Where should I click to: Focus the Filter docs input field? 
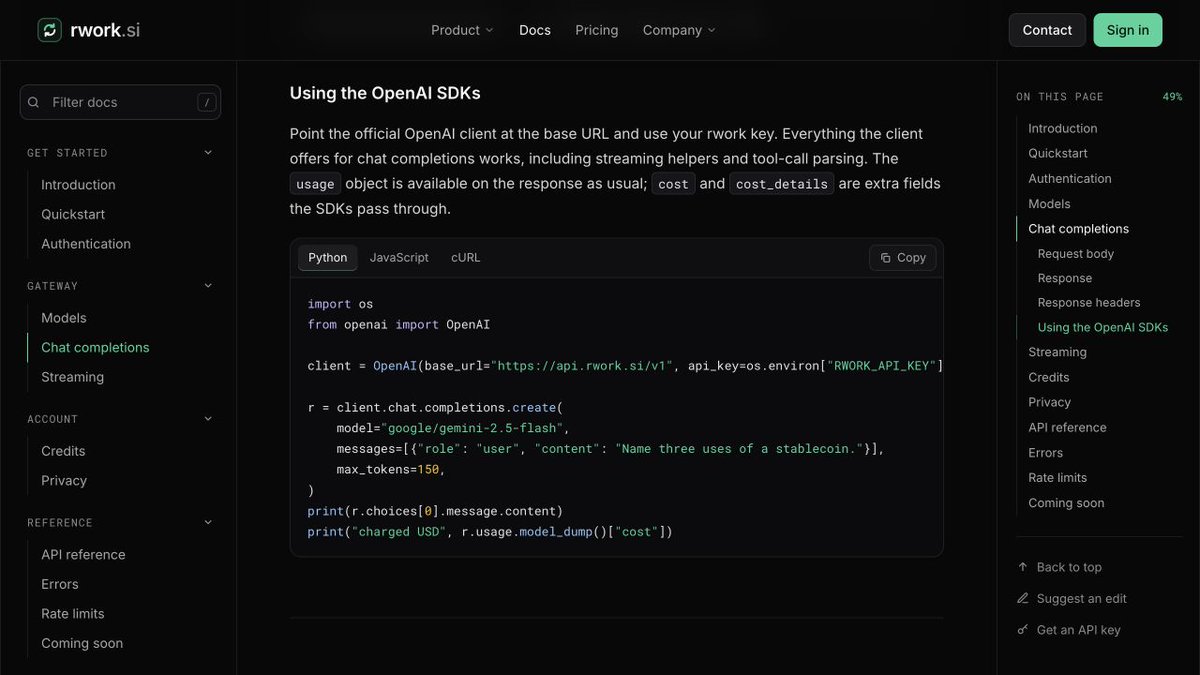[x=120, y=102]
